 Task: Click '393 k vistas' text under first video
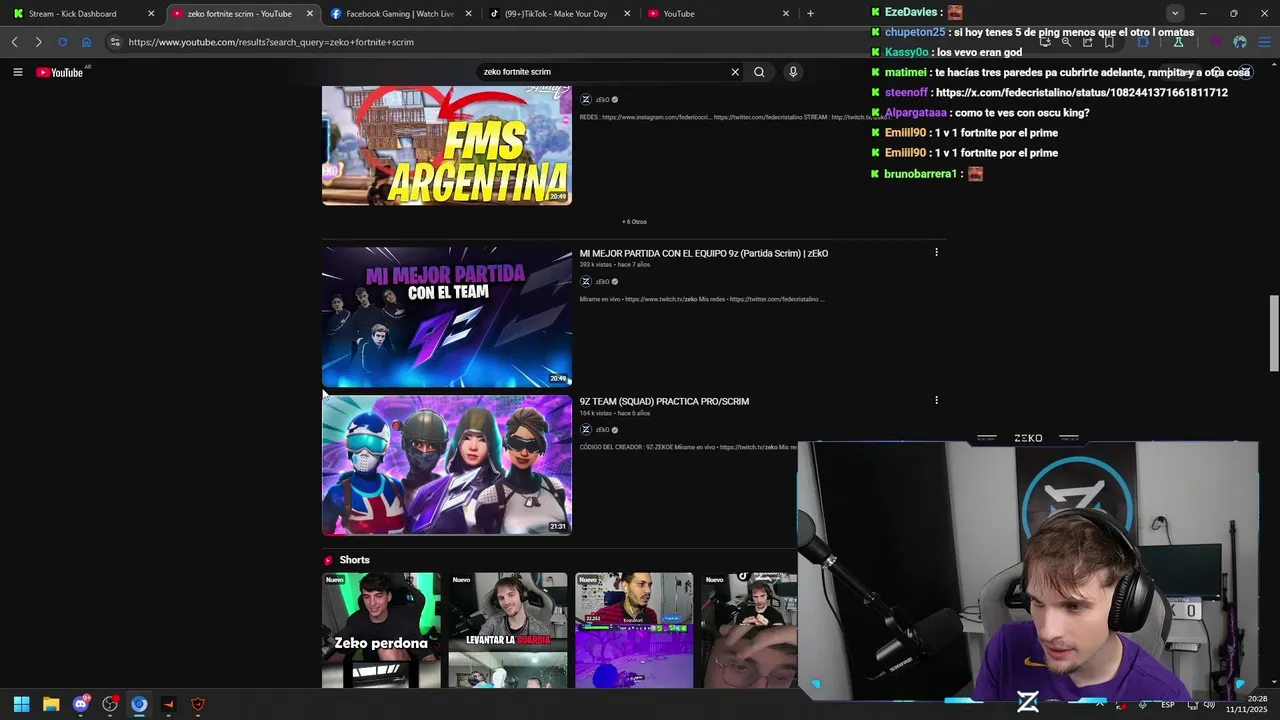(596, 265)
